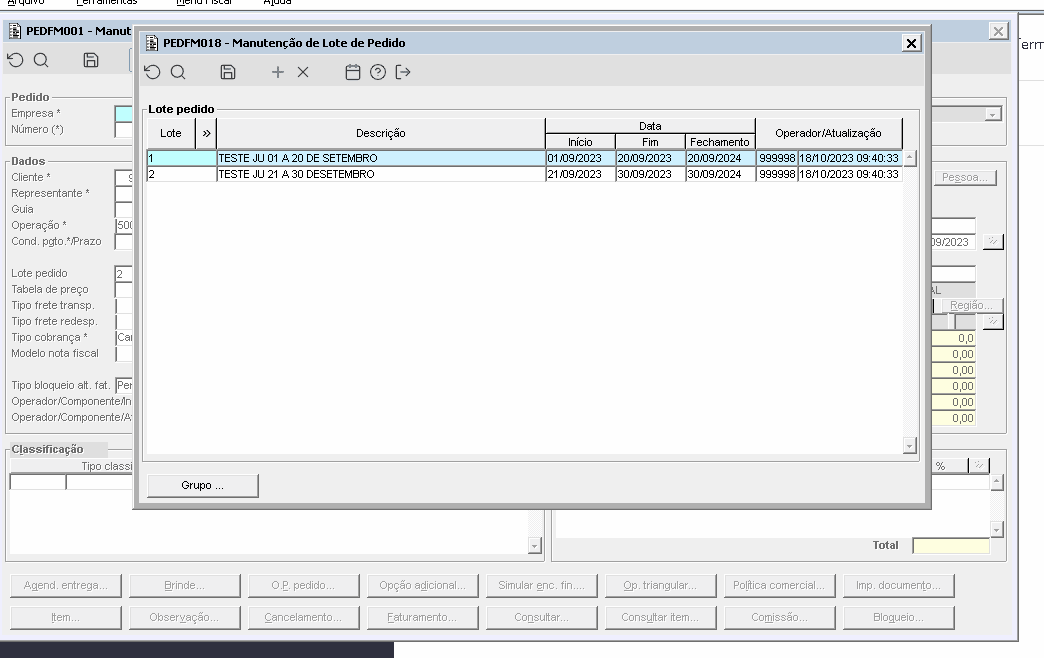Save the lote using the floppy disk icon in PEDFM018

pos(228,72)
